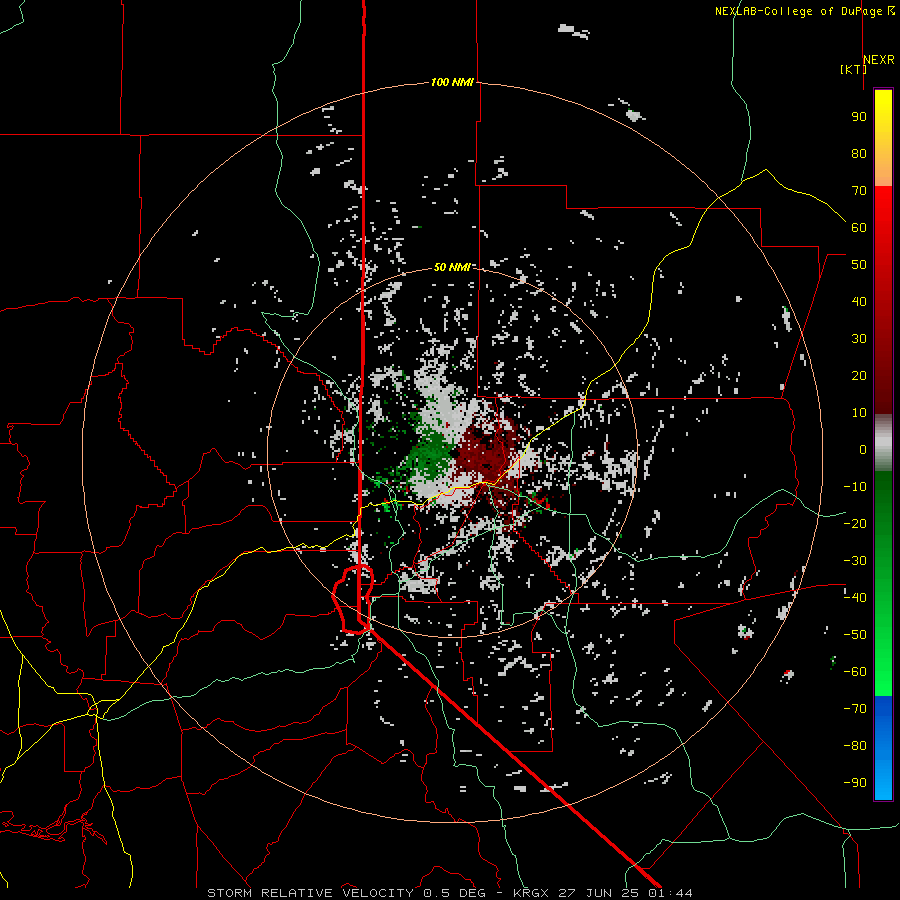This screenshot has width=900, height=900.
Task: Click the 70 value on velocity scale
Action: coord(859,191)
